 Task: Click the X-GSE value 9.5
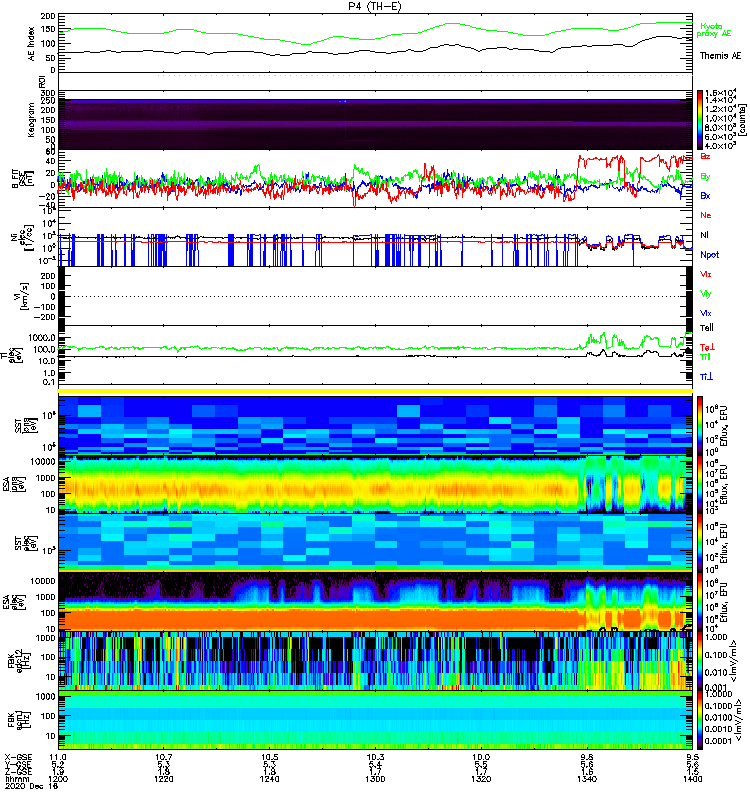click(x=692, y=757)
